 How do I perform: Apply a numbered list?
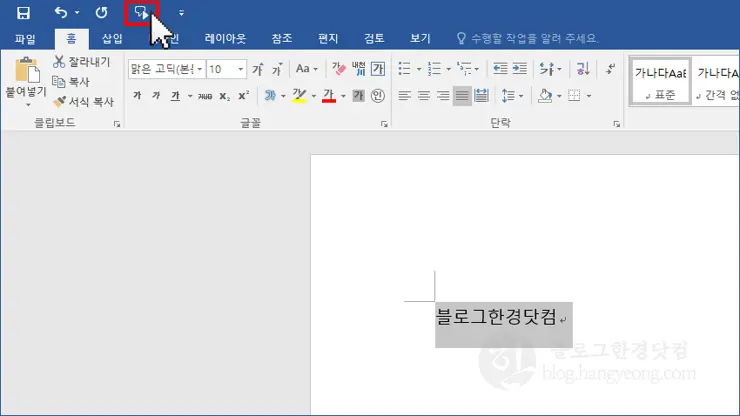pos(434,69)
